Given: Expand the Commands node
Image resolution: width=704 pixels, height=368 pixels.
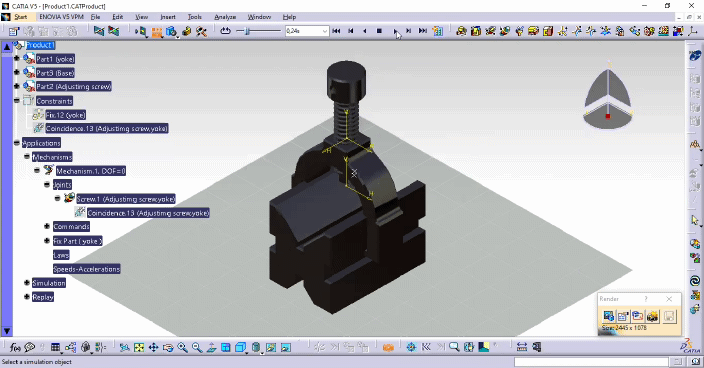Looking at the screenshot, I should point(47,226).
